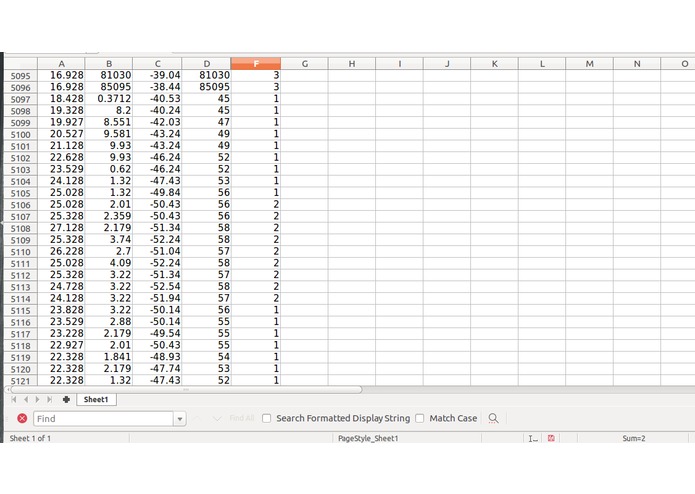Click cell containing 9.581

[x=109, y=134]
